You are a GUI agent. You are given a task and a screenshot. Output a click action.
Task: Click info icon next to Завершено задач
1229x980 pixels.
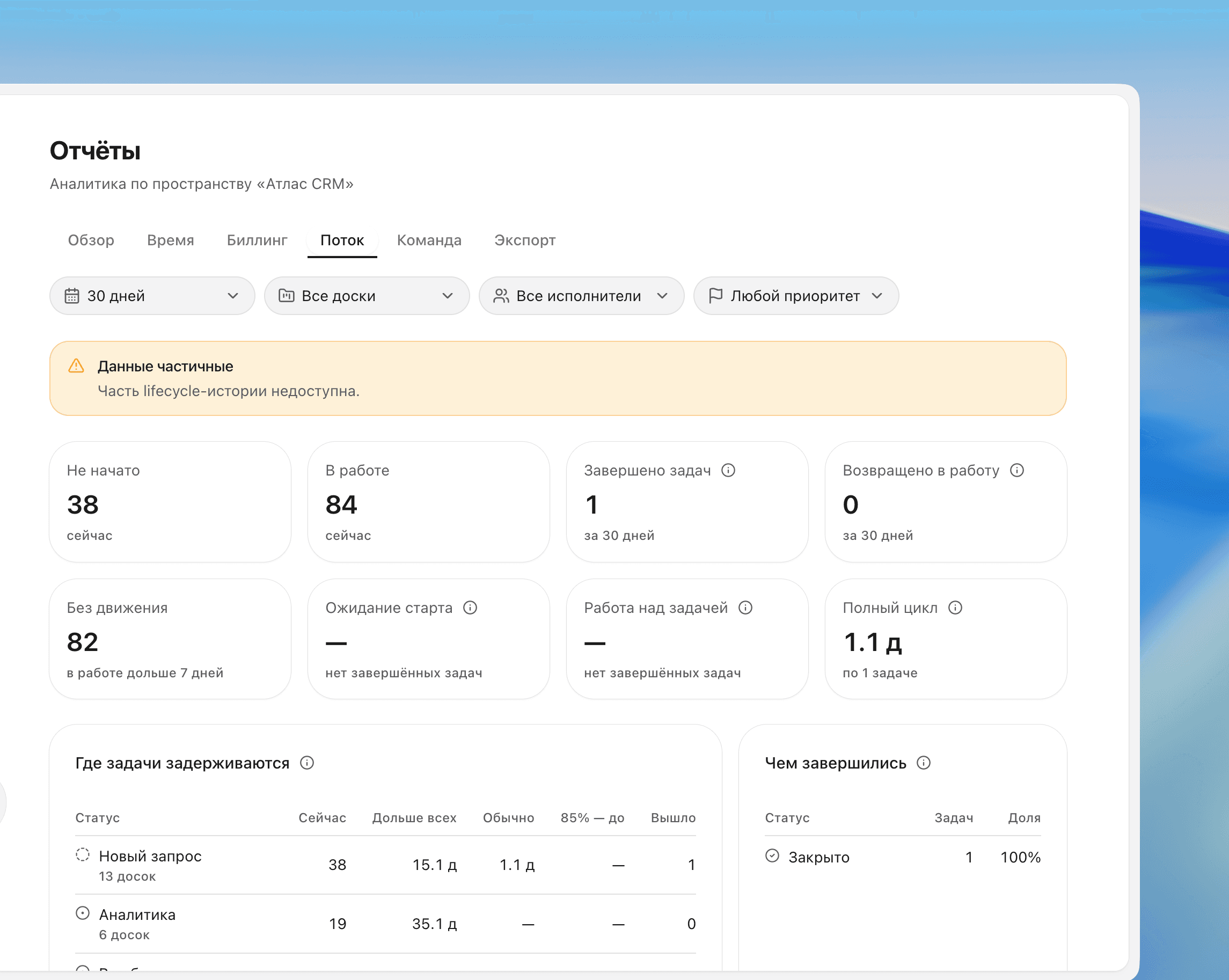[728, 470]
